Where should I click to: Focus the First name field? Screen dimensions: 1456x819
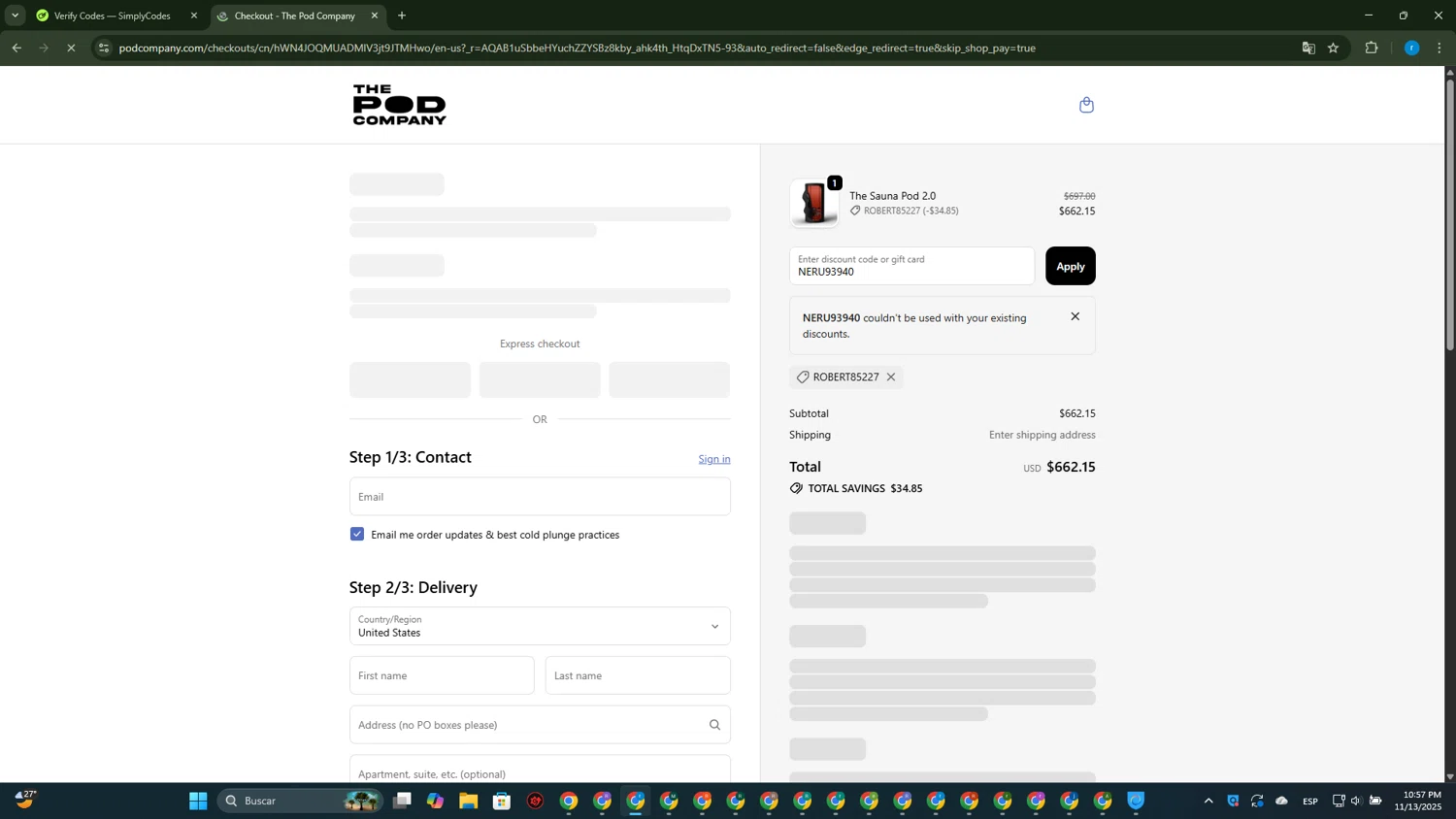442,675
